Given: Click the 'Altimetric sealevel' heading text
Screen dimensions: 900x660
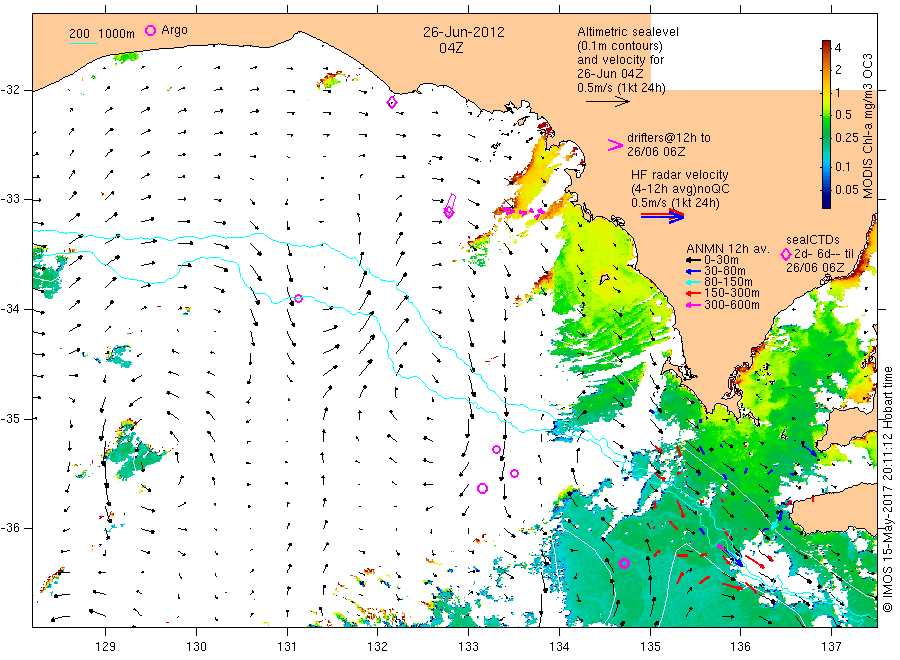Looking at the screenshot, I should 628,32.
